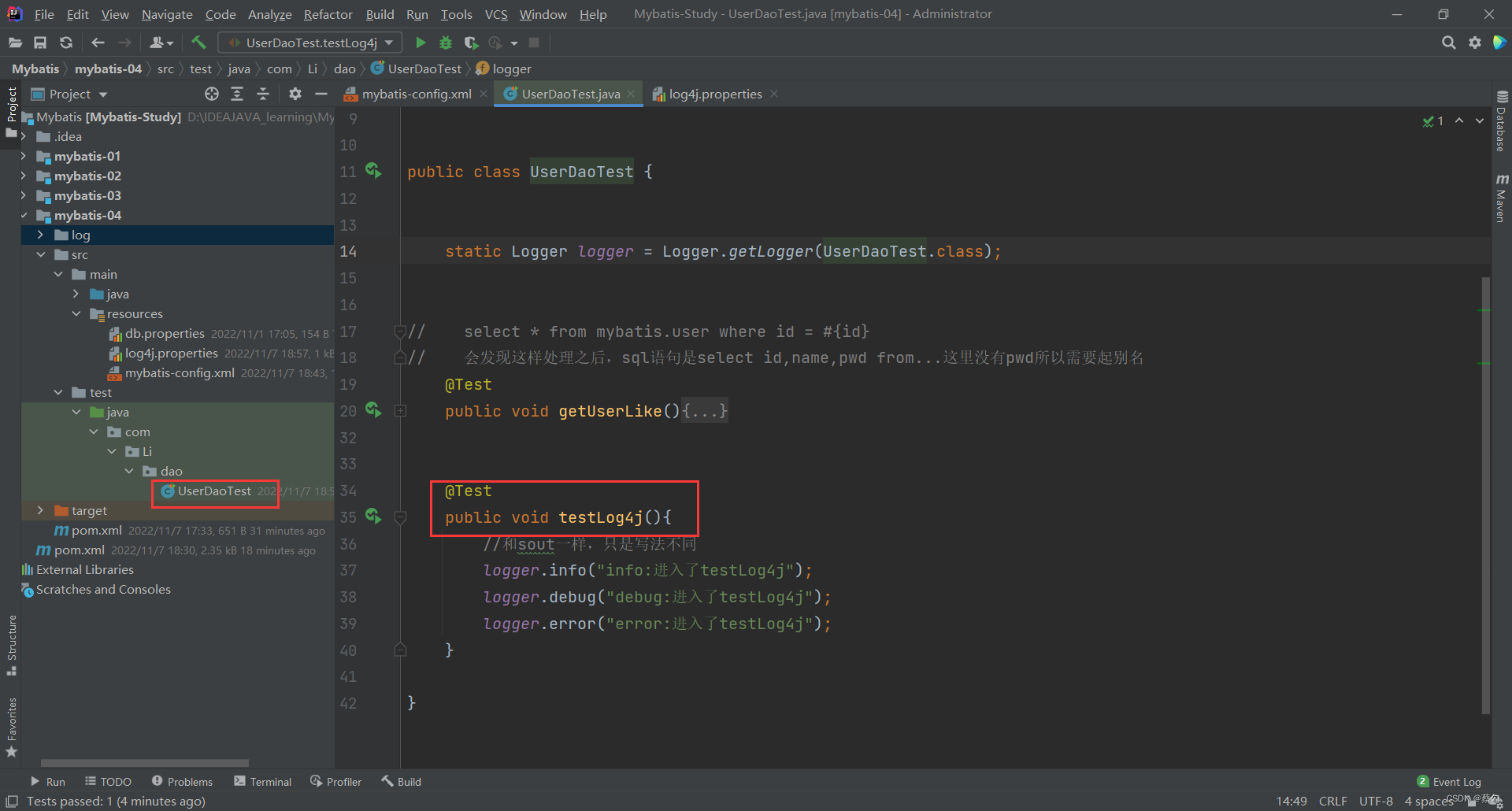Open the Profiler tool window
This screenshot has height=811, width=1512.
(336, 781)
